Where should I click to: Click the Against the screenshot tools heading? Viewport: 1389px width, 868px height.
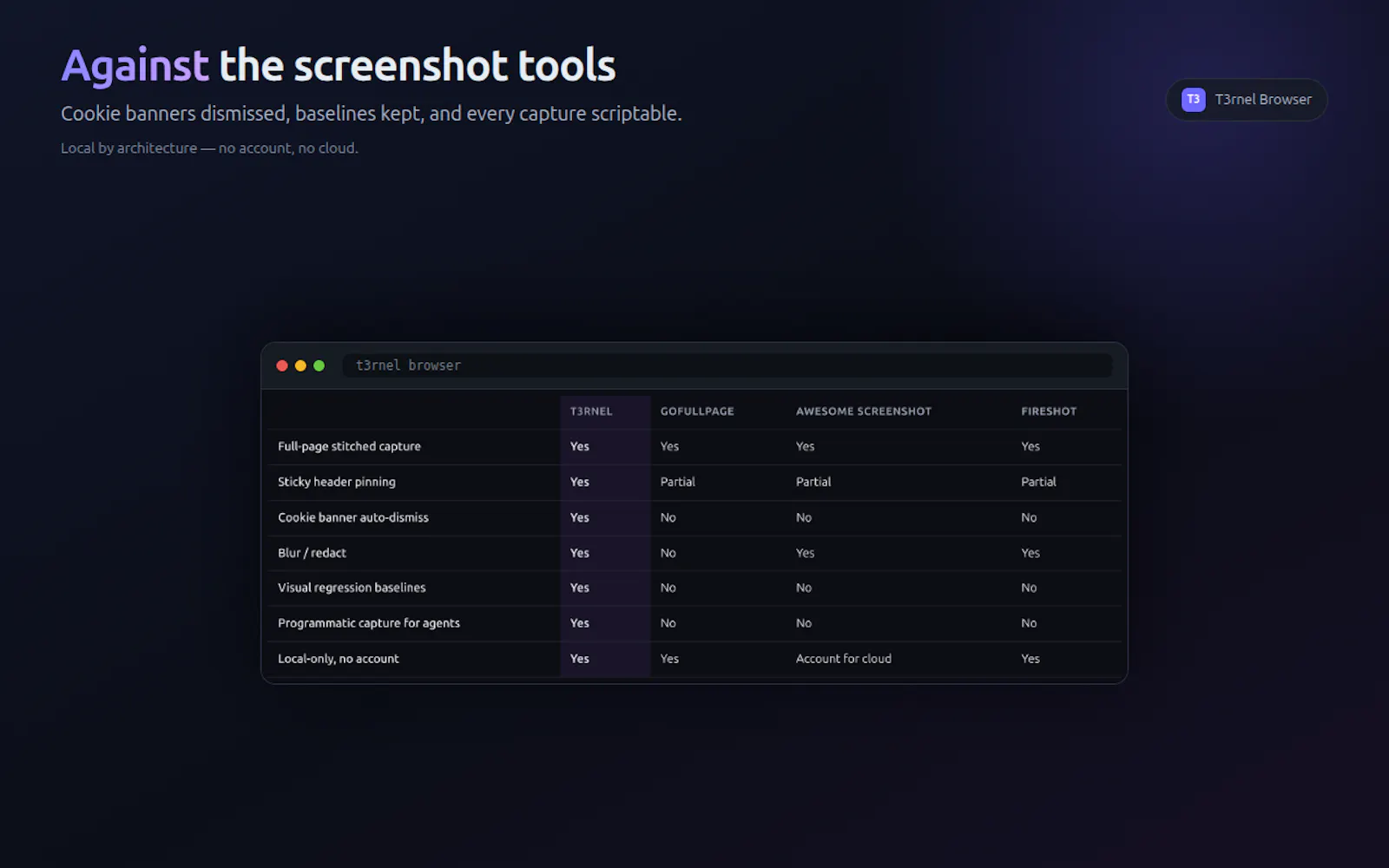[x=339, y=66]
